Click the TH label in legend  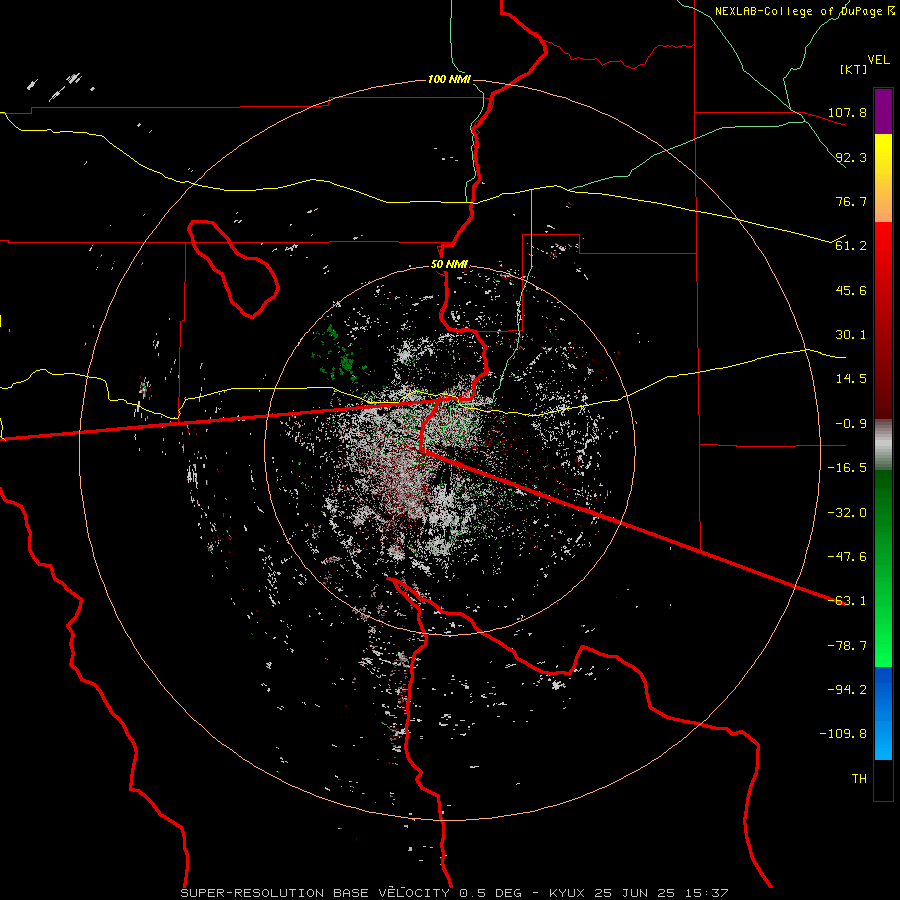pyautogui.click(x=859, y=779)
